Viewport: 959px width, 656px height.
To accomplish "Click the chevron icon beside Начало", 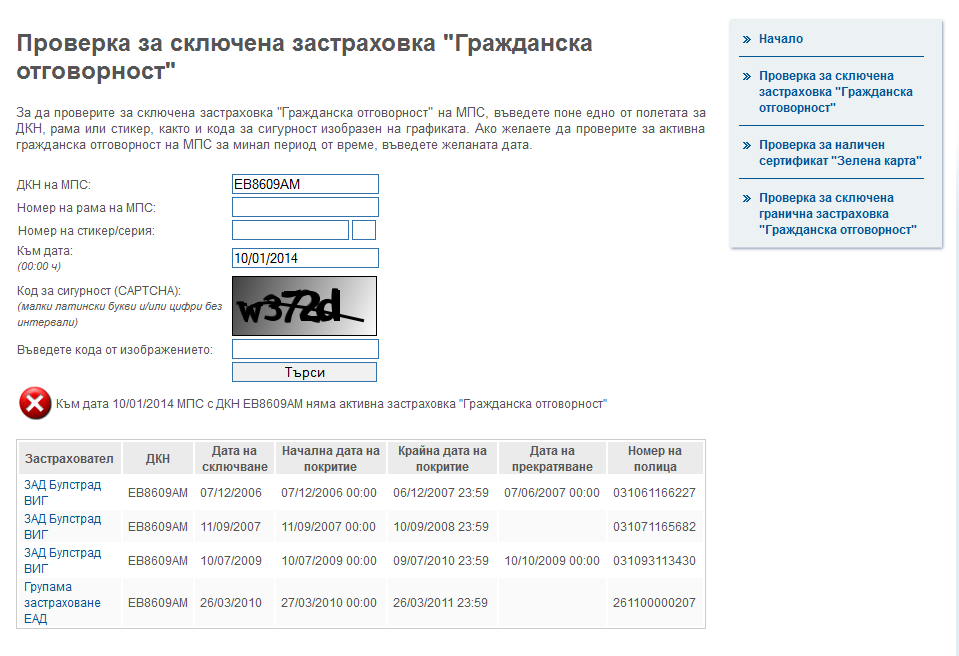I will pyautogui.click(x=746, y=39).
